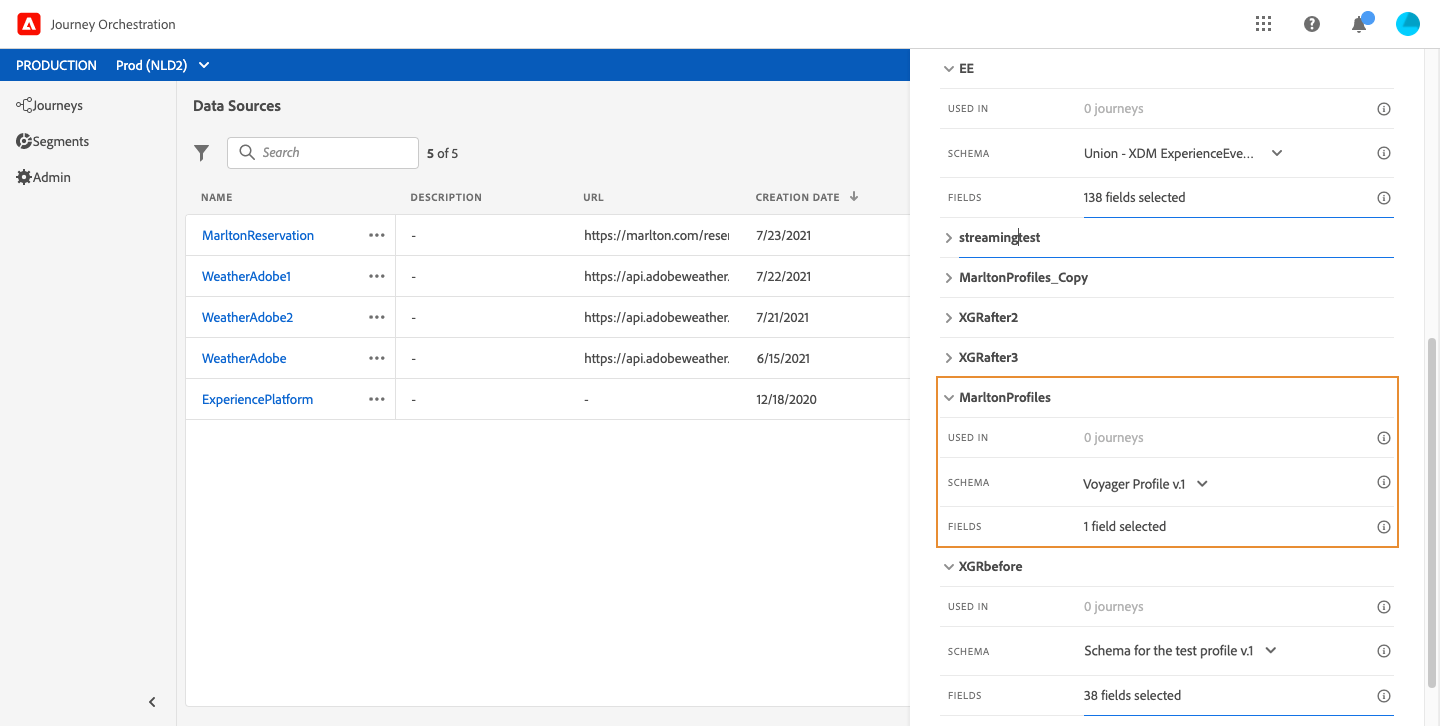
Task: Open the WeatherAdobe1 data source
Action: coord(246,276)
